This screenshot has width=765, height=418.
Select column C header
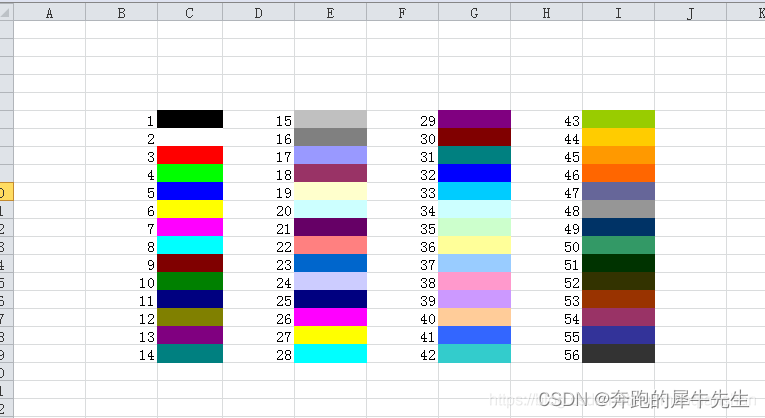point(190,13)
